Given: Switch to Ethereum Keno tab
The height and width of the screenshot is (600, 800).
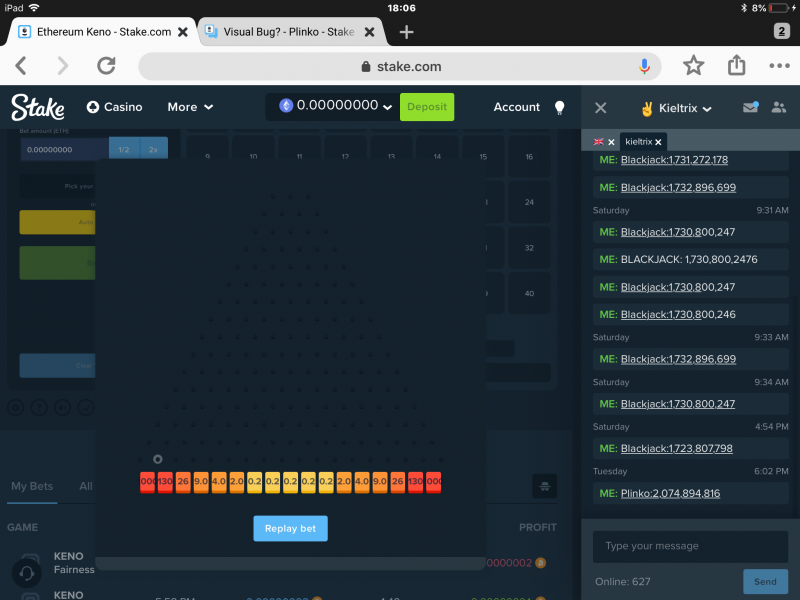Looking at the screenshot, I should point(104,32).
